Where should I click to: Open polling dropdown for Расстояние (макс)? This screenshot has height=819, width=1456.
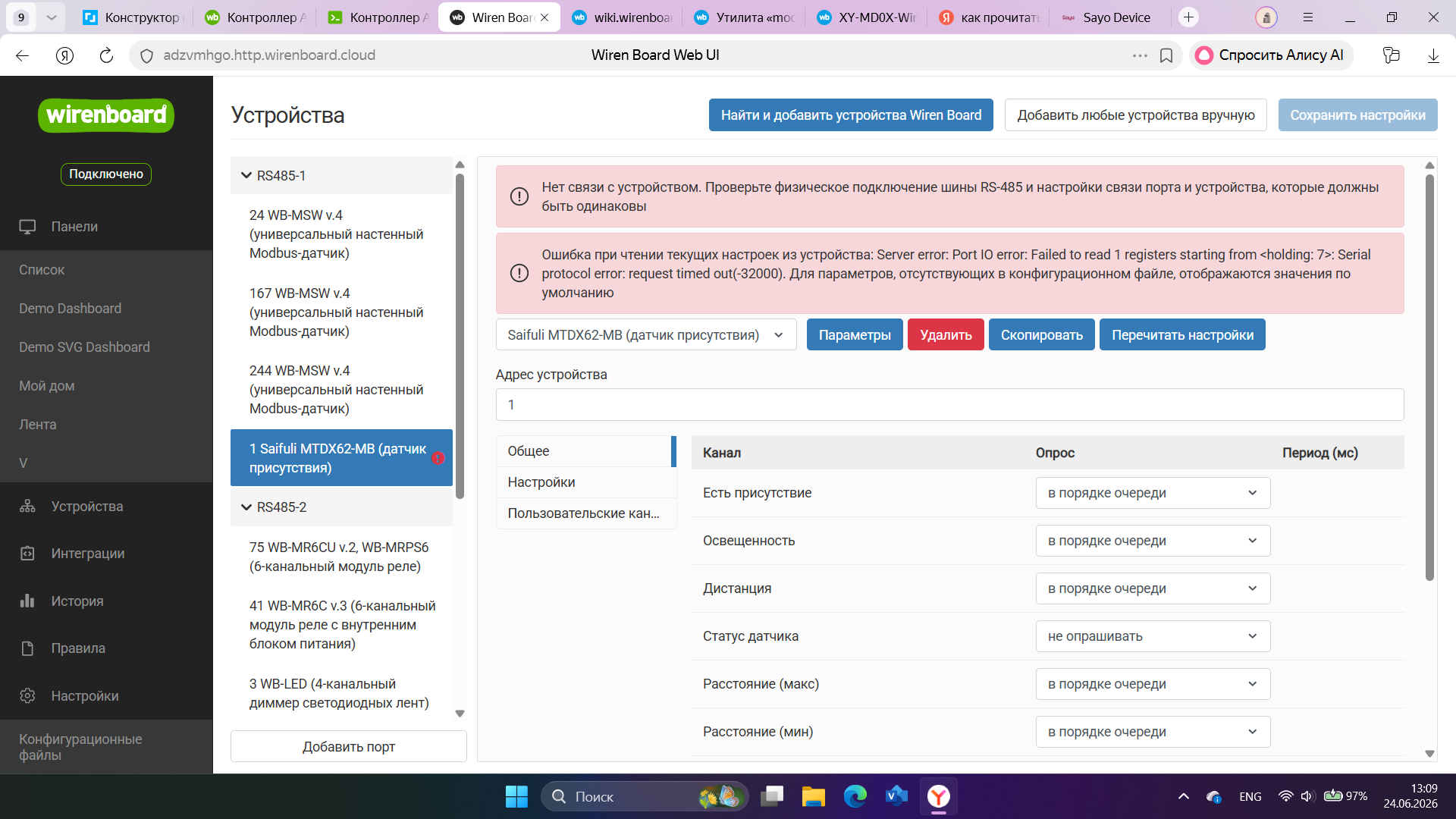(x=1153, y=684)
